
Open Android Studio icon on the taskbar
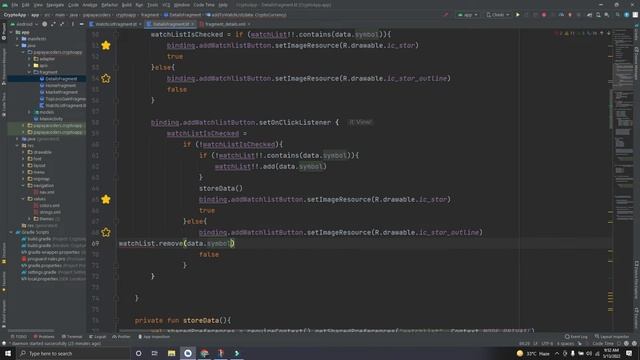click(188, 353)
